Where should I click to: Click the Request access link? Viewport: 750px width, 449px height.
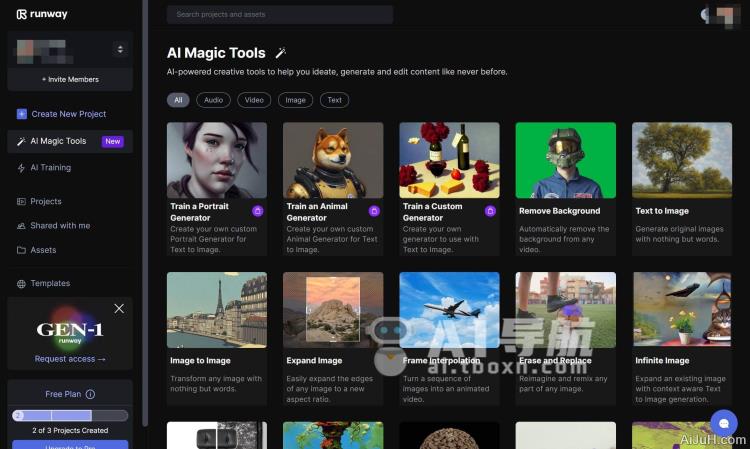click(70, 359)
